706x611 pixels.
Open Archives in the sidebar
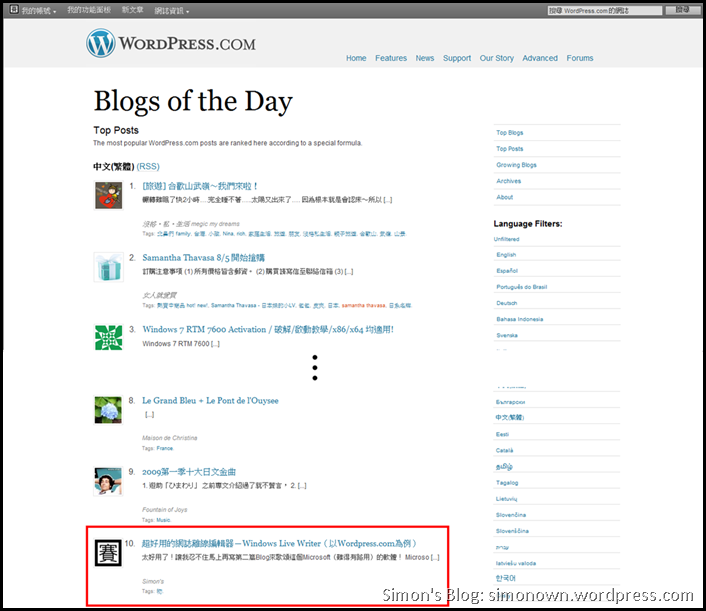[x=509, y=181]
